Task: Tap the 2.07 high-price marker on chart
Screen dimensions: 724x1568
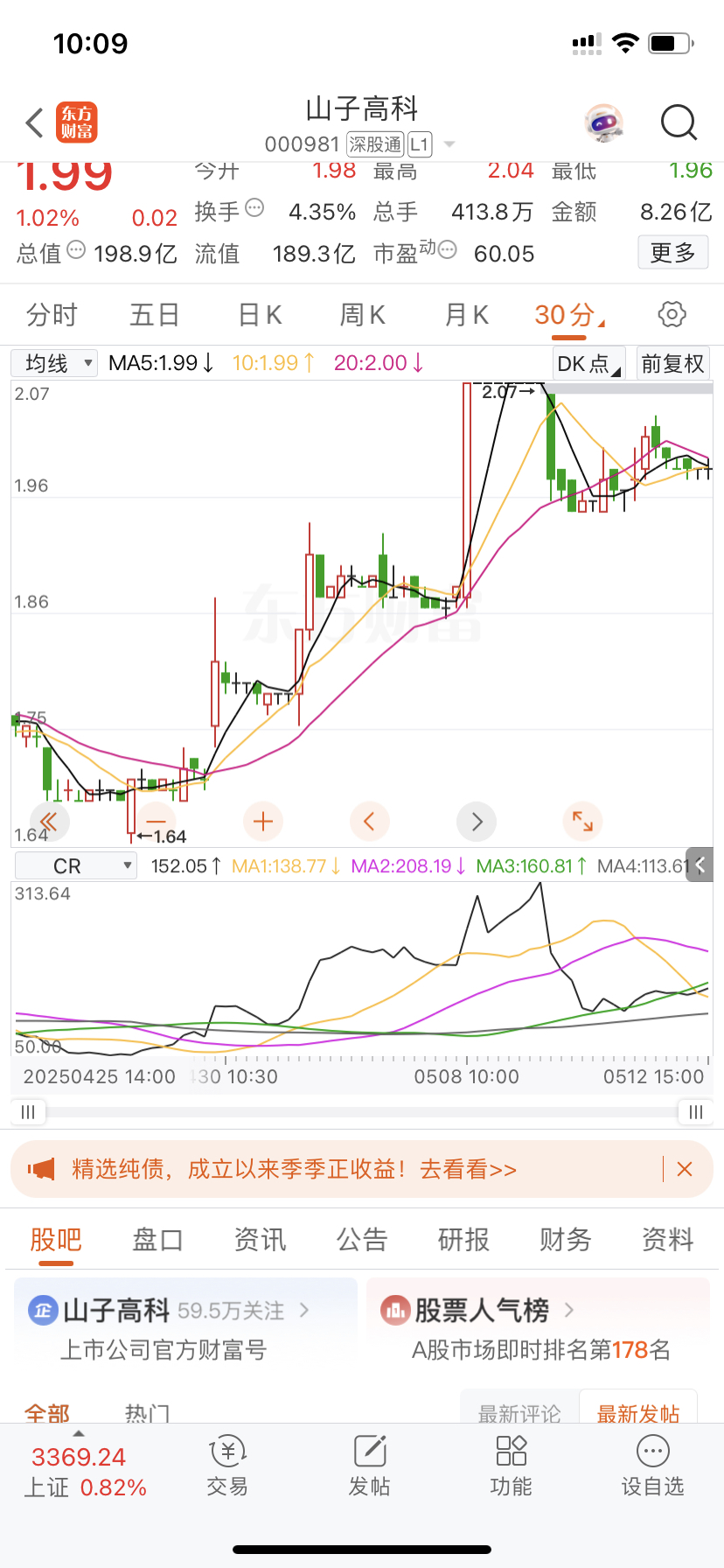Action: click(508, 392)
